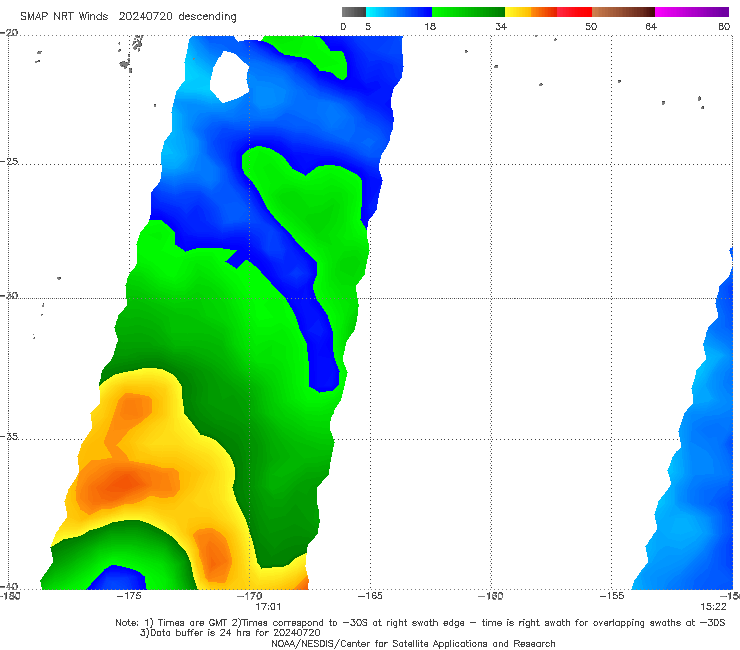Click the latitude label '-30' on the left axis
The image size is (740, 650).
tap(9, 295)
